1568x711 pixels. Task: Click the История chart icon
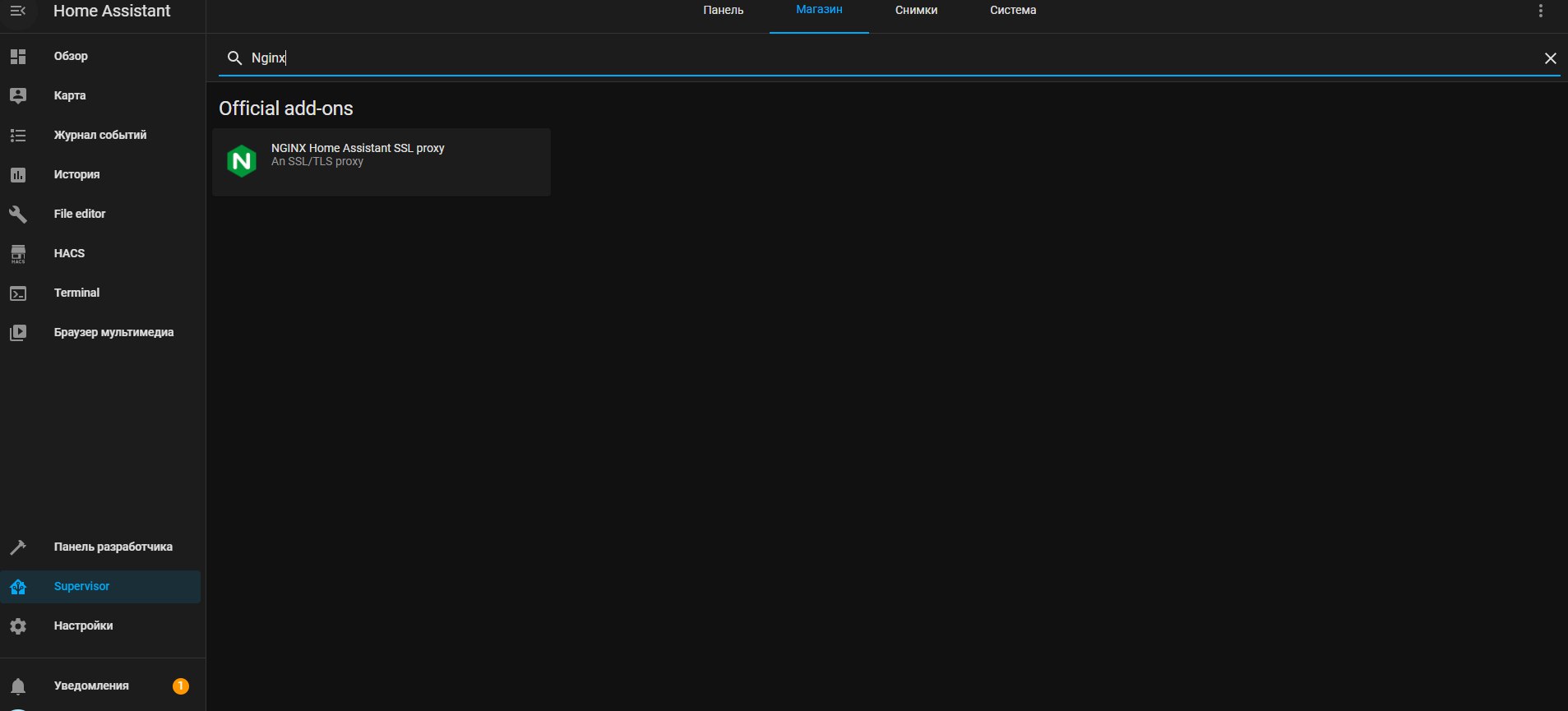tap(18, 174)
